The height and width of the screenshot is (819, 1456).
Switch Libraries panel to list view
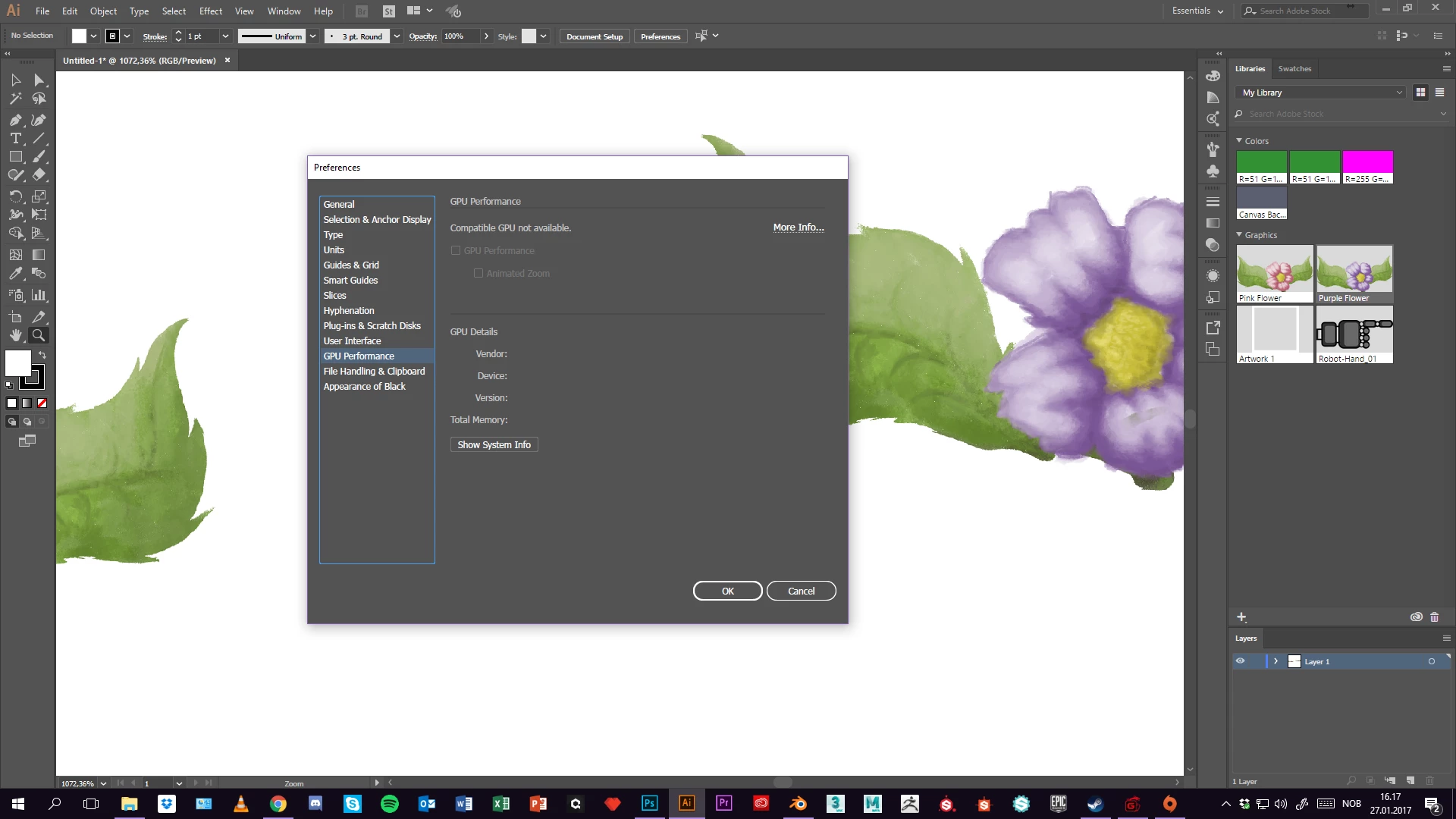[1439, 93]
